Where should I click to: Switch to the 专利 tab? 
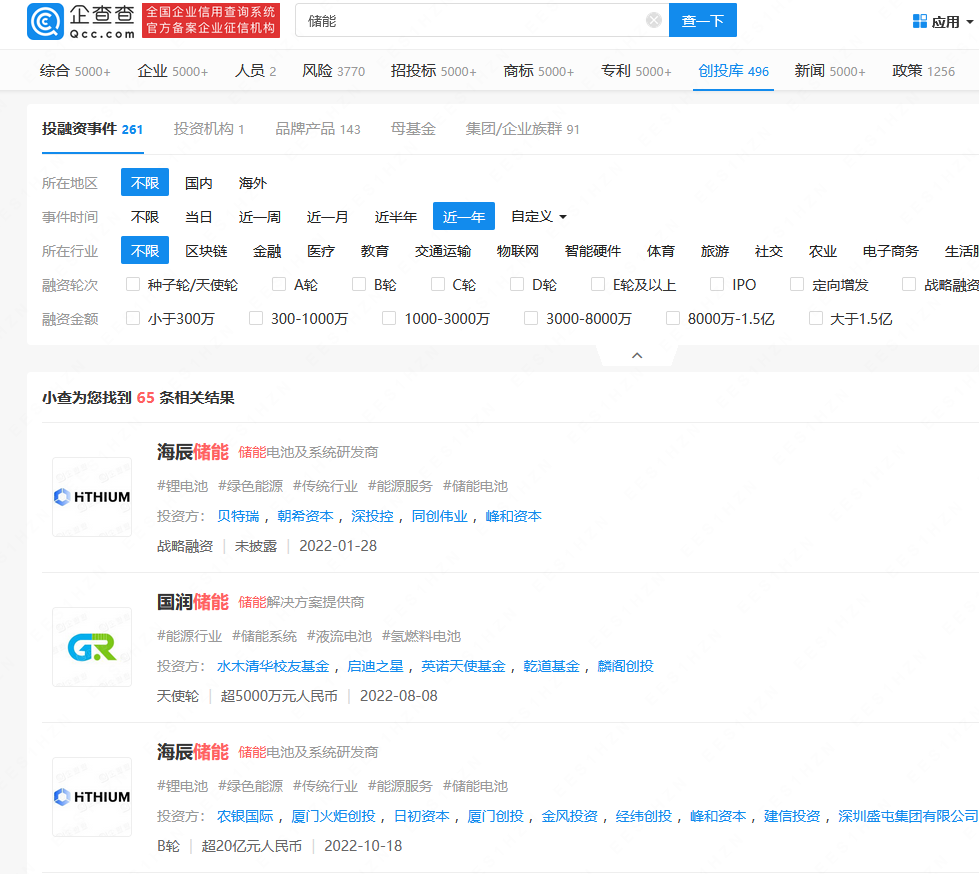point(636,71)
